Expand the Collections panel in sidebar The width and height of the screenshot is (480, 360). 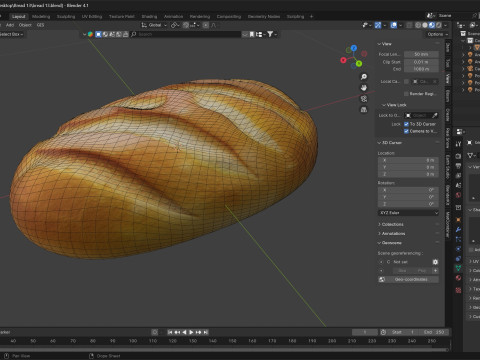392,224
